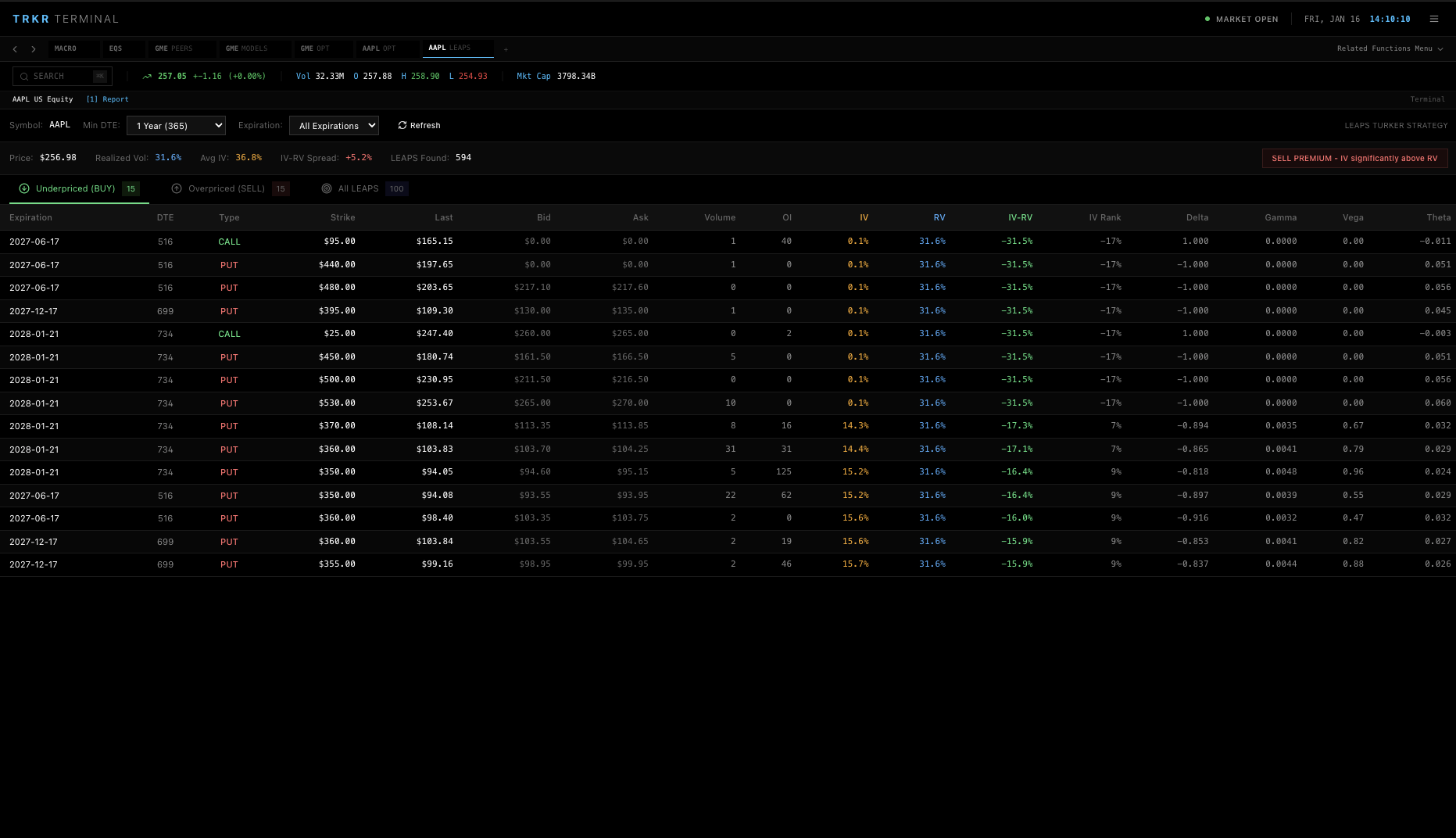Open the Min DTE dropdown
The image size is (1456, 838).
pyautogui.click(x=176, y=125)
